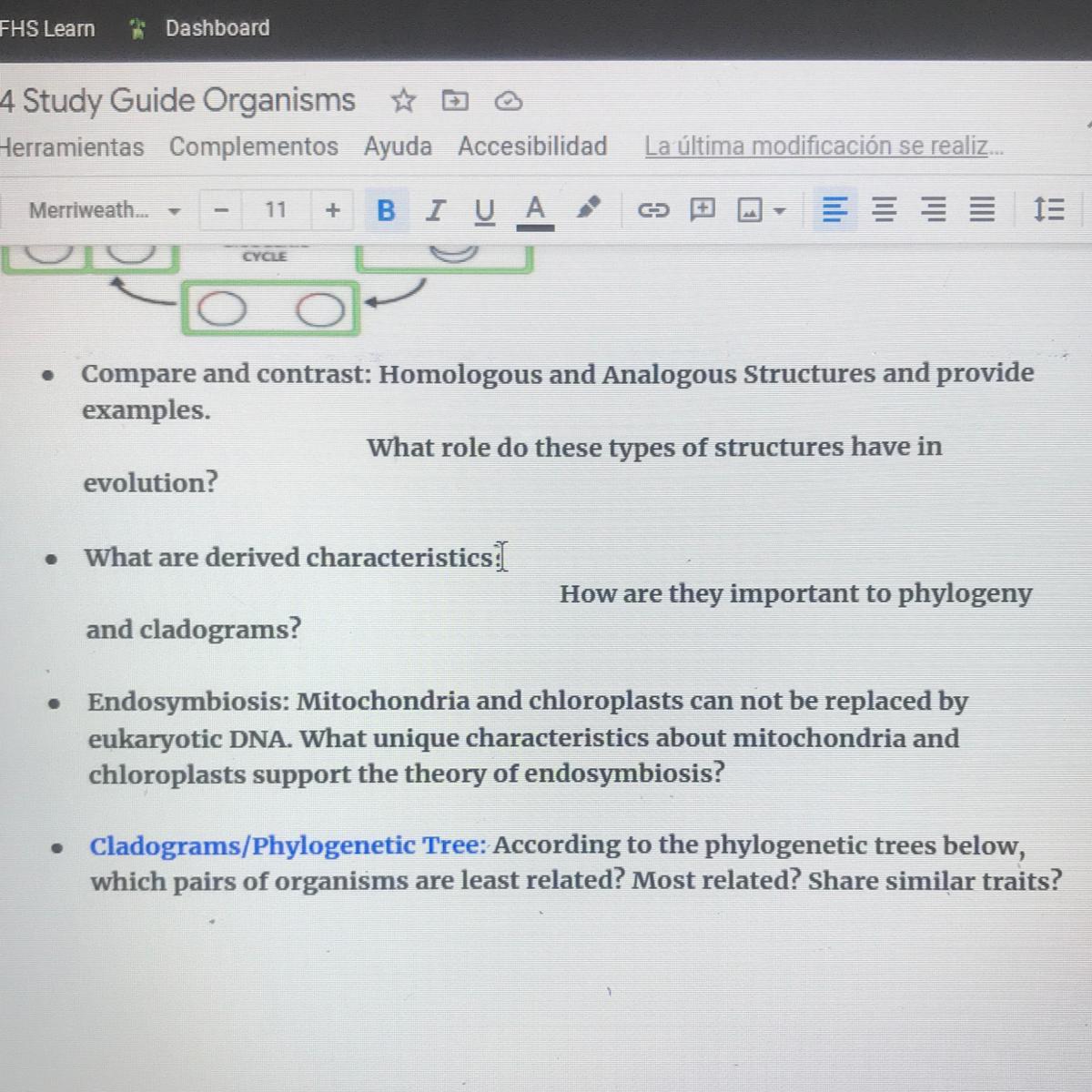Toggle Underline formatting
This screenshot has height=1092, width=1092.
[484, 211]
